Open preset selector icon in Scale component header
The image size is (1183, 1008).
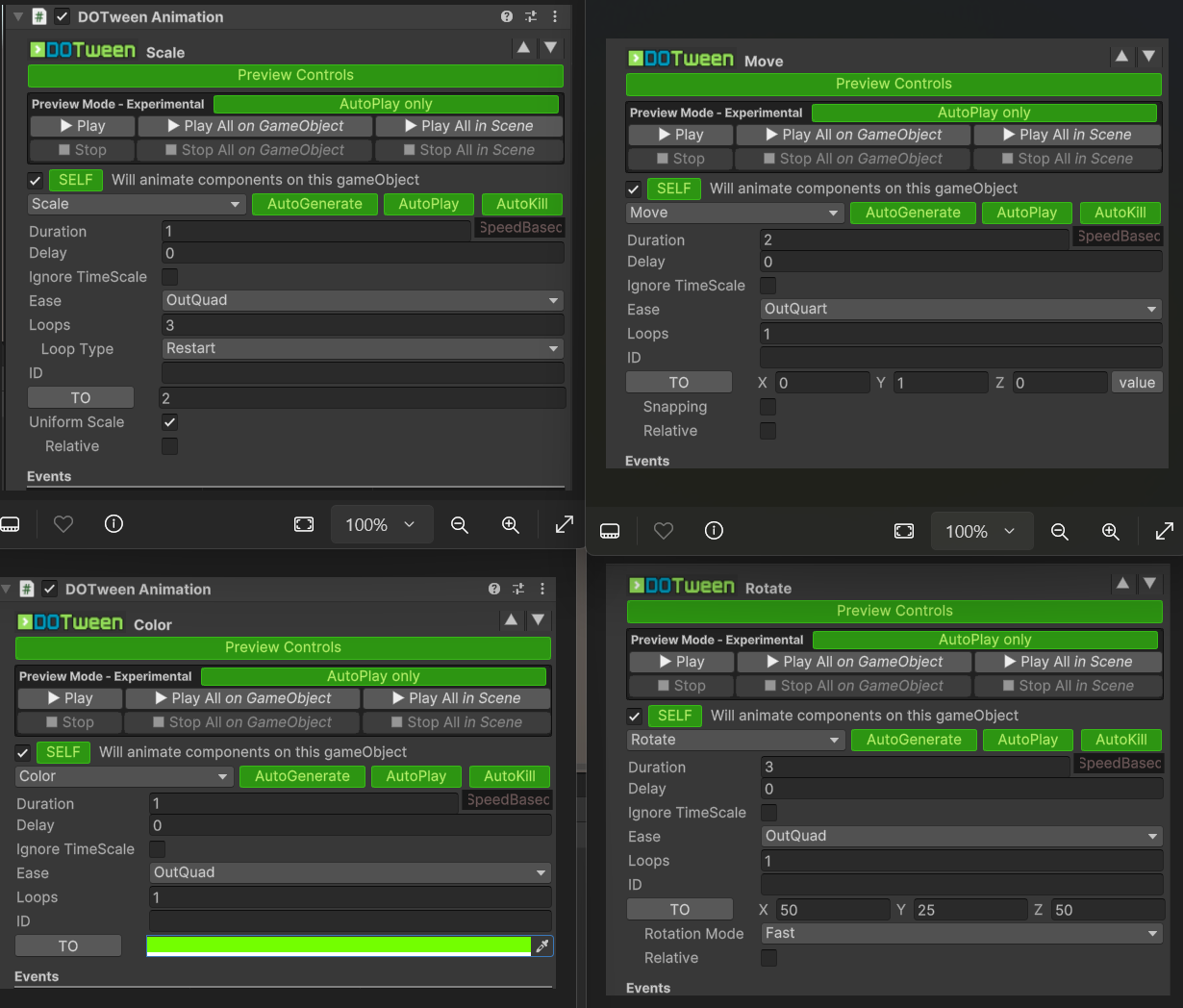pyautogui.click(x=531, y=16)
